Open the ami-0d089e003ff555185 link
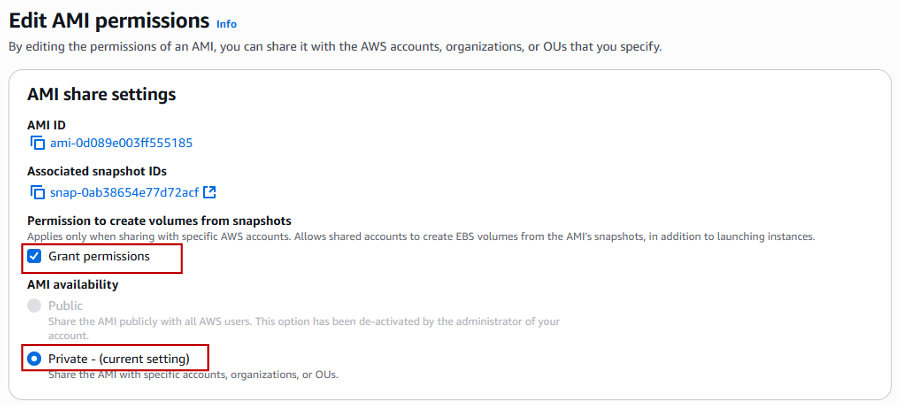The image size is (909, 415). point(121,143)
